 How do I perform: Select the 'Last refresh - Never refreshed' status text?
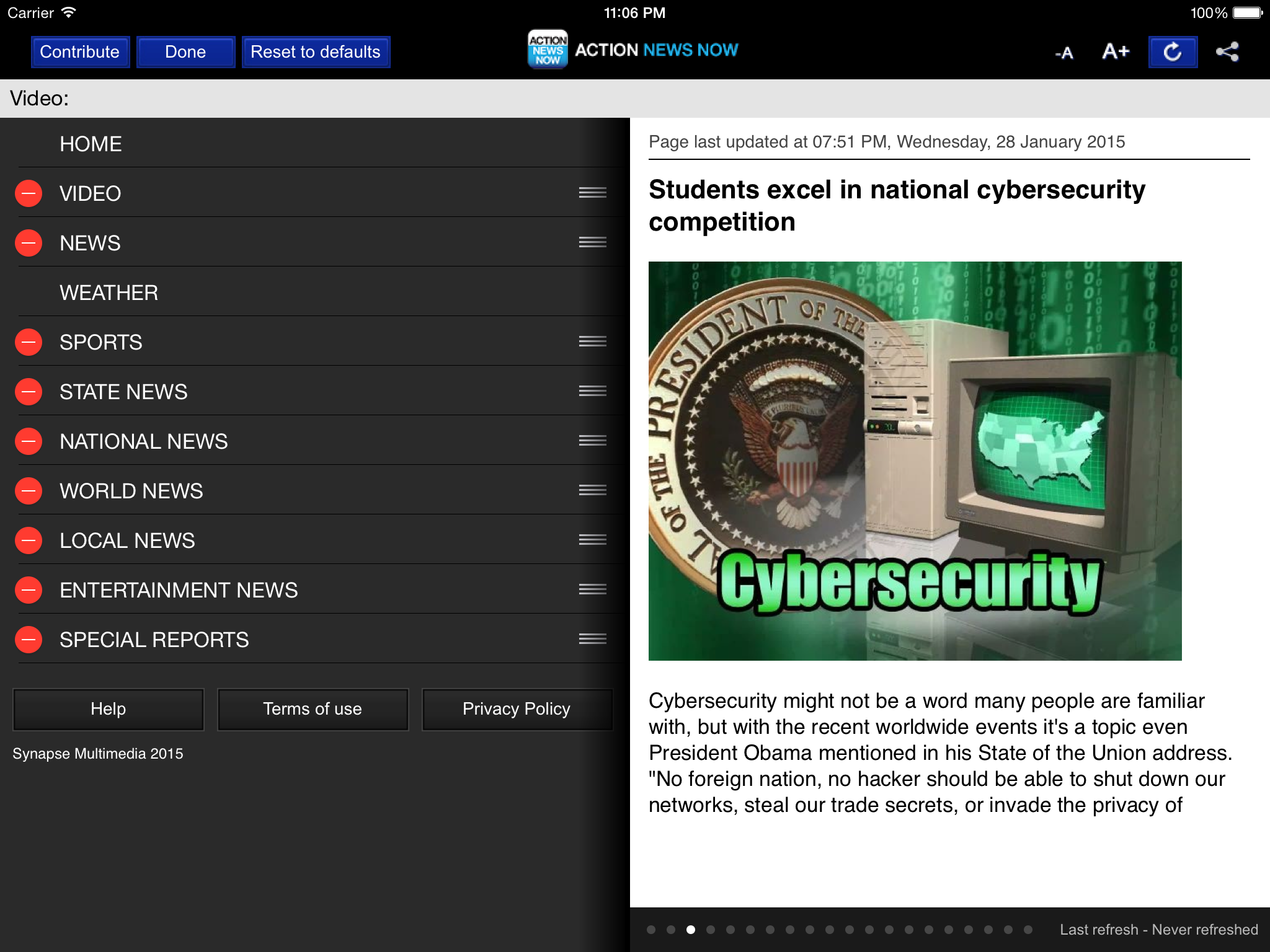[x=1158, y=930]
